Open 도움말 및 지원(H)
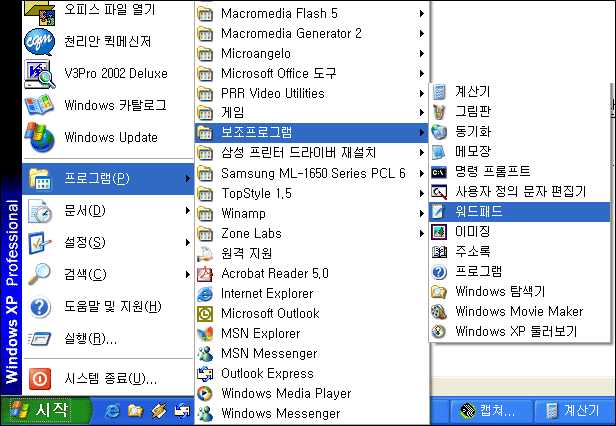This screenshot has width=616, height=426. (108, 307)
